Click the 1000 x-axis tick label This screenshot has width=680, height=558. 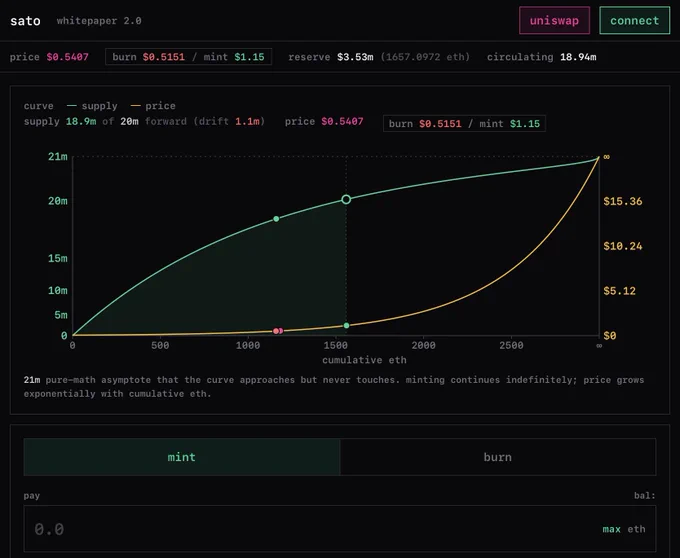[248, 346]
